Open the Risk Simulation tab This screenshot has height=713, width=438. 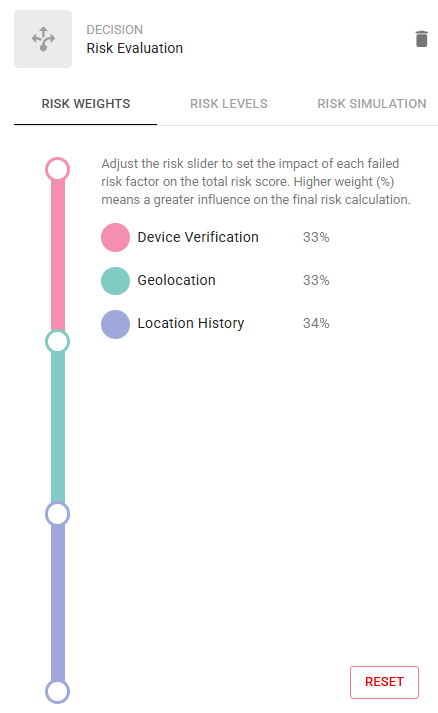coord(372,104)
